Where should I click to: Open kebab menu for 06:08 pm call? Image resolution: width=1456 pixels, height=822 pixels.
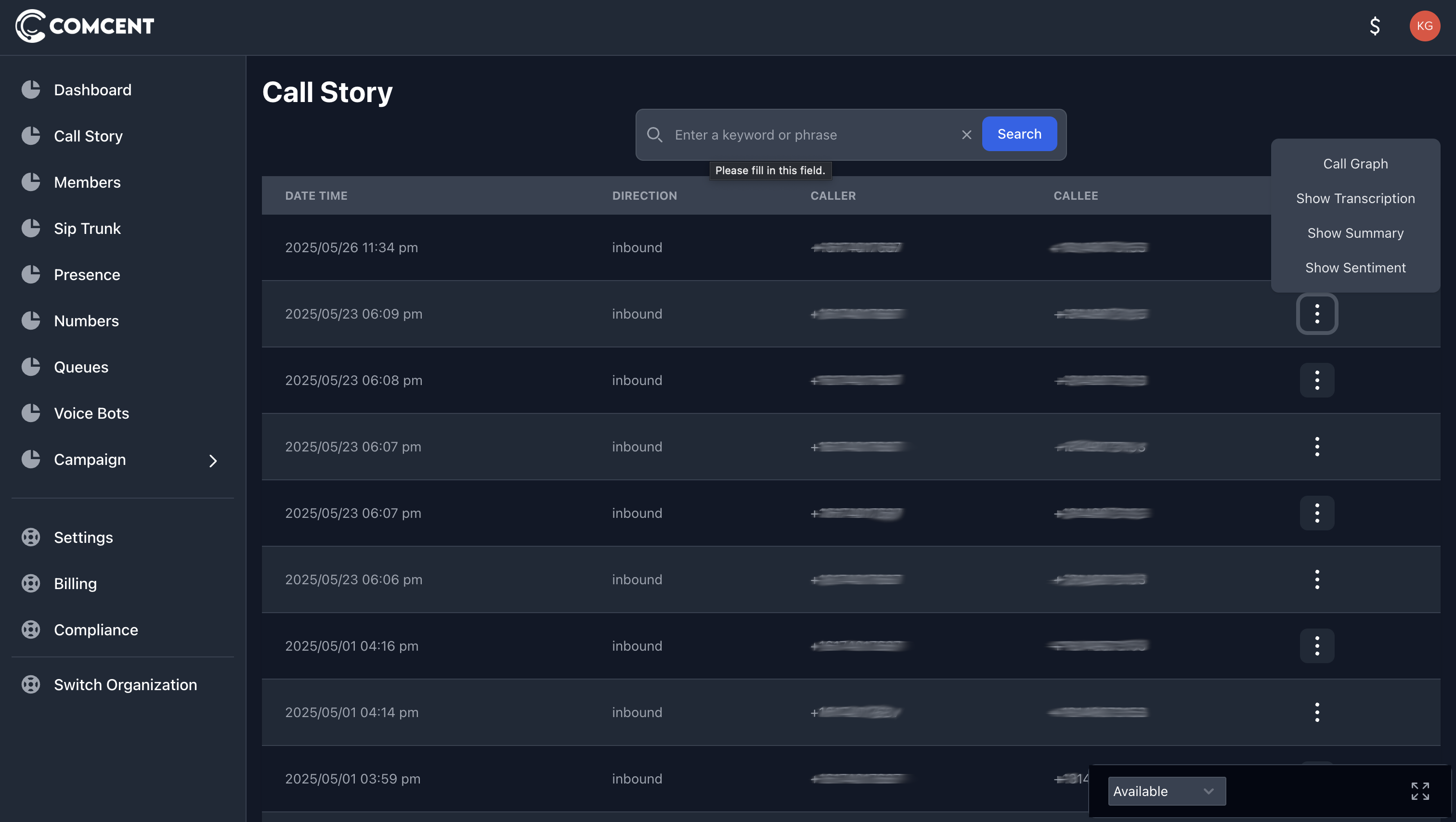(x=1317, y=380)
